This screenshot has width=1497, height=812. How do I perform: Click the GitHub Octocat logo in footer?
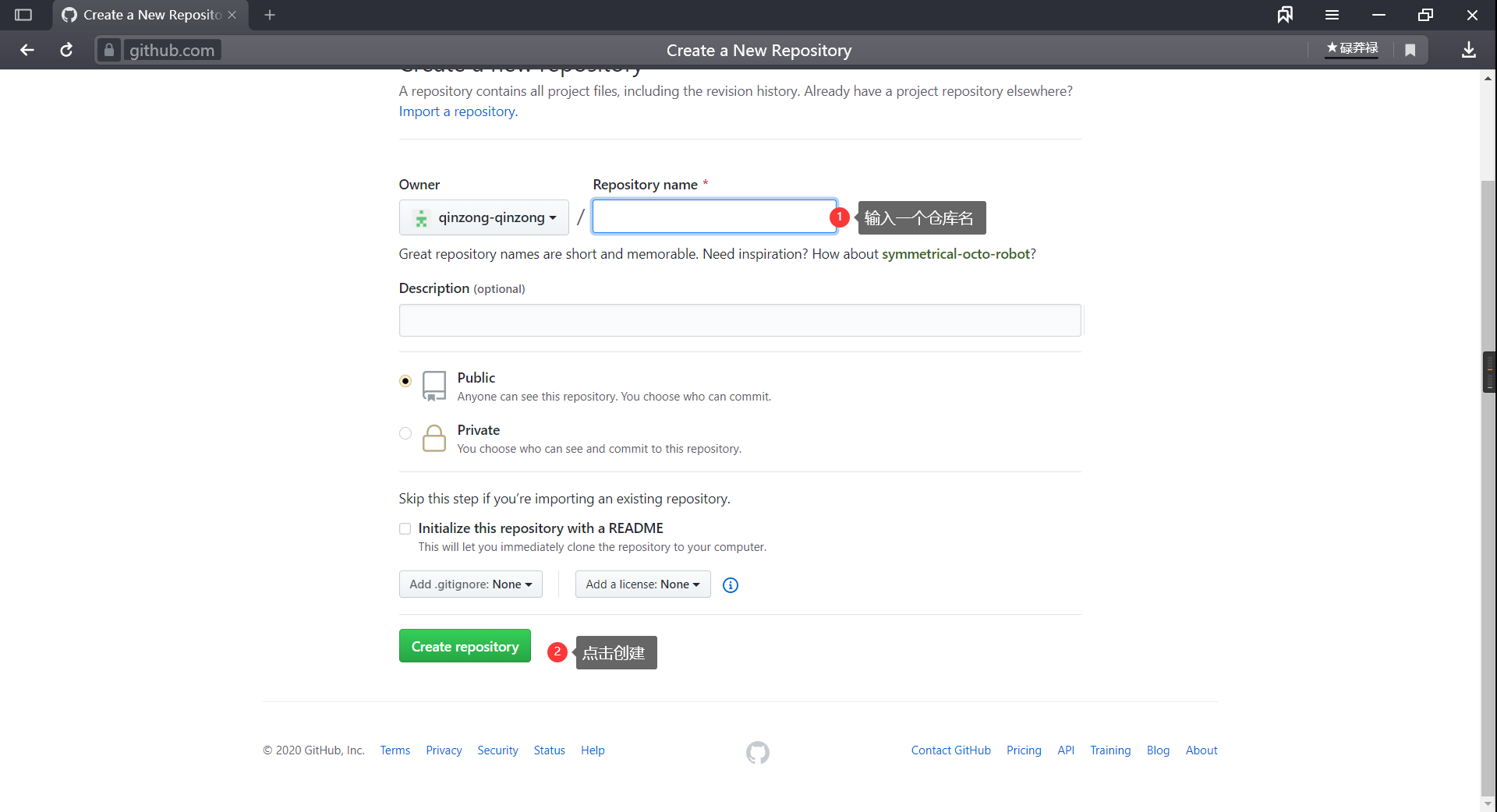(x=758, y=752)
